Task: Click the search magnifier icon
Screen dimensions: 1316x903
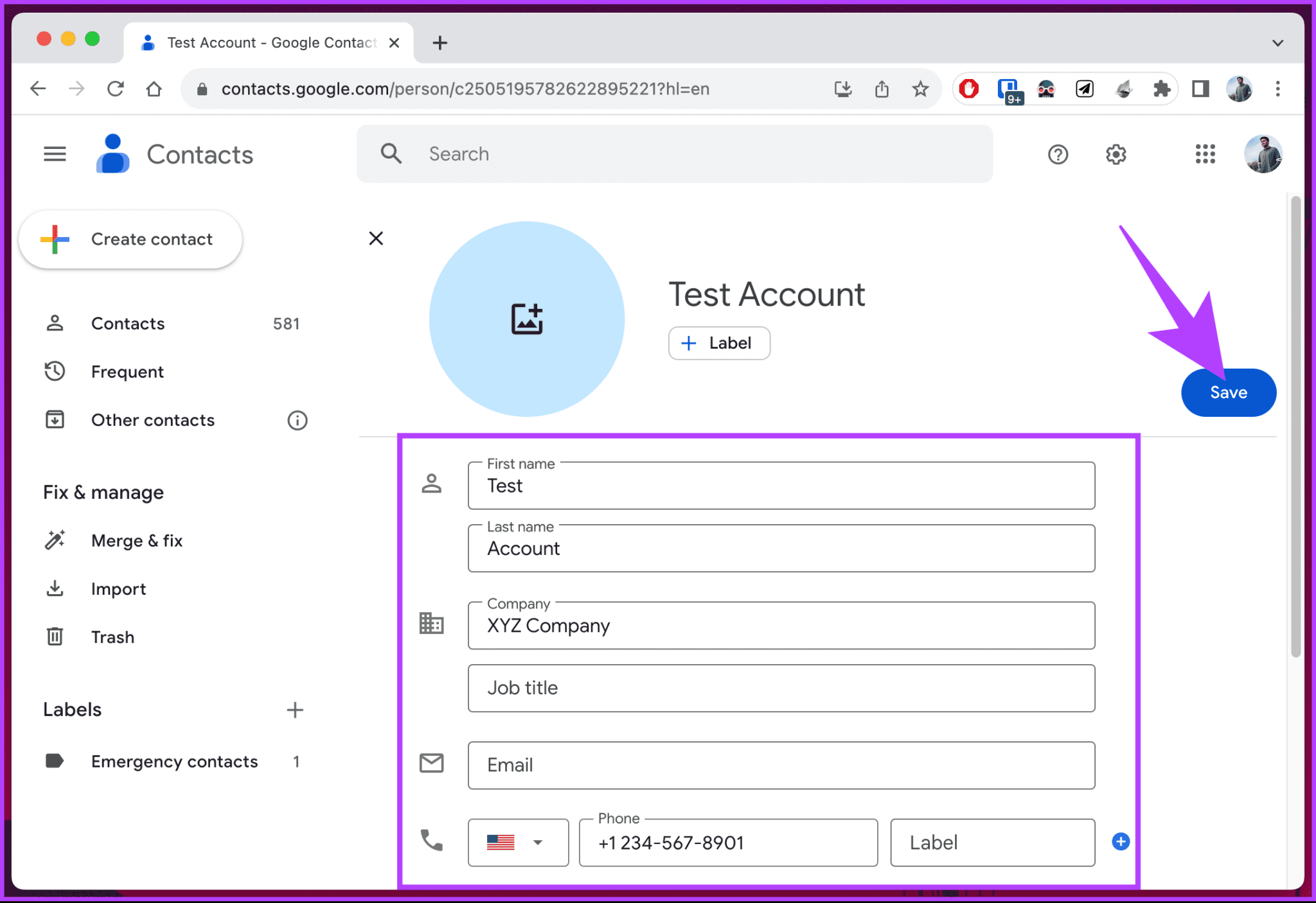Action: (391, 153)
